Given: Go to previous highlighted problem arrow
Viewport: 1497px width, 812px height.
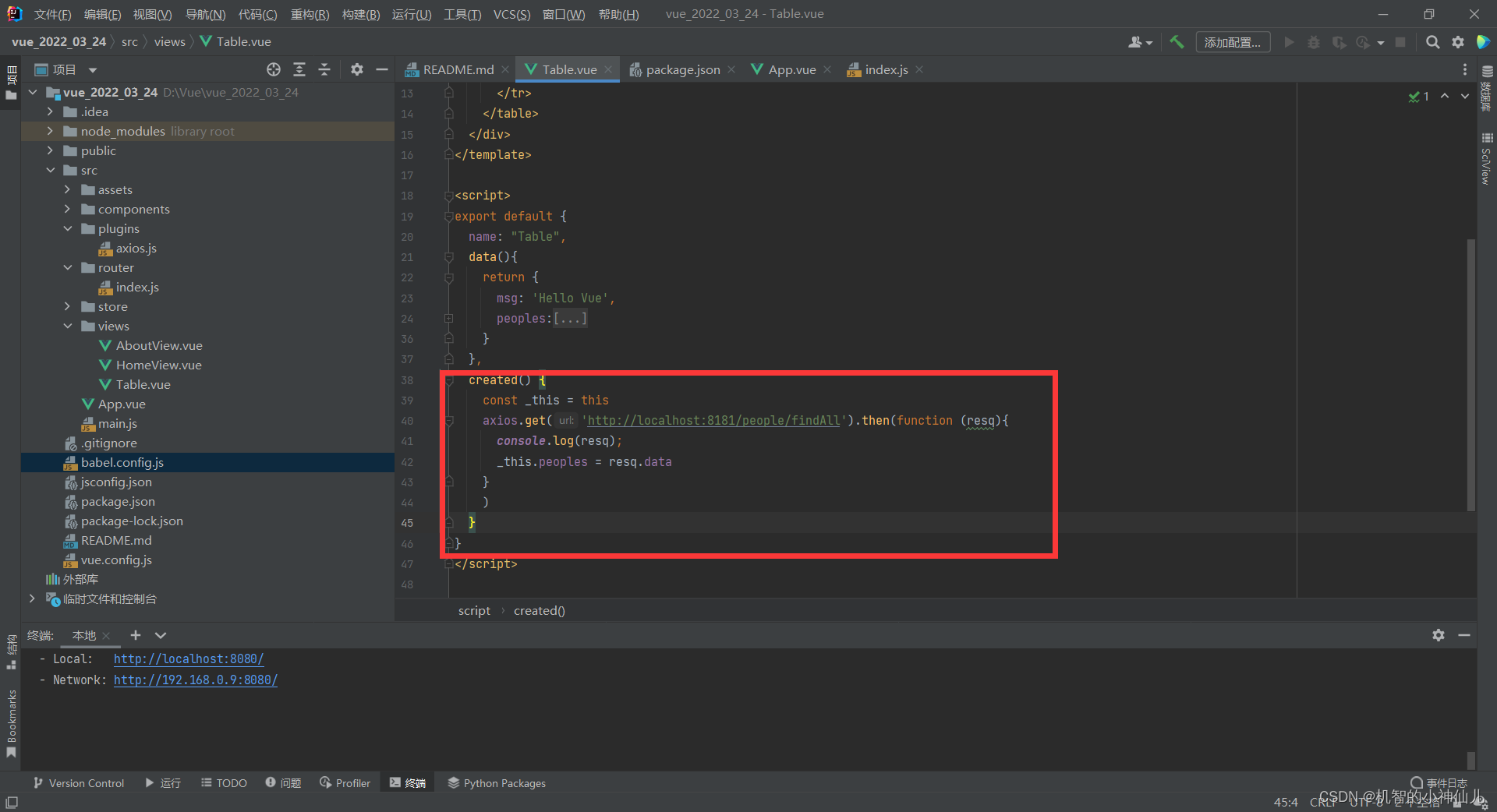Looking at the screenshot, I should click(1445, 96).
